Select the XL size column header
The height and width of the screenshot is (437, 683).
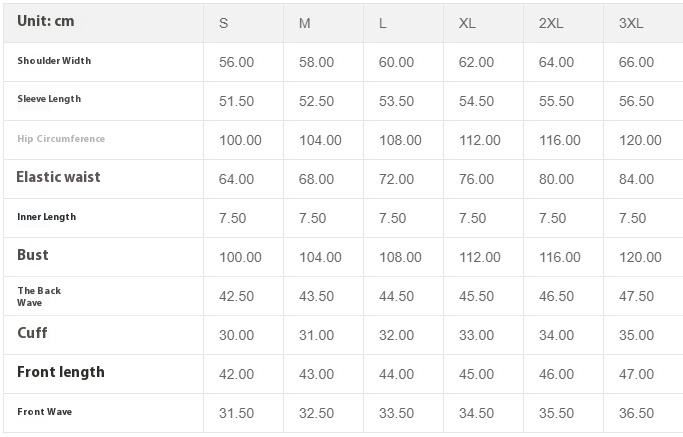(467, 23)
